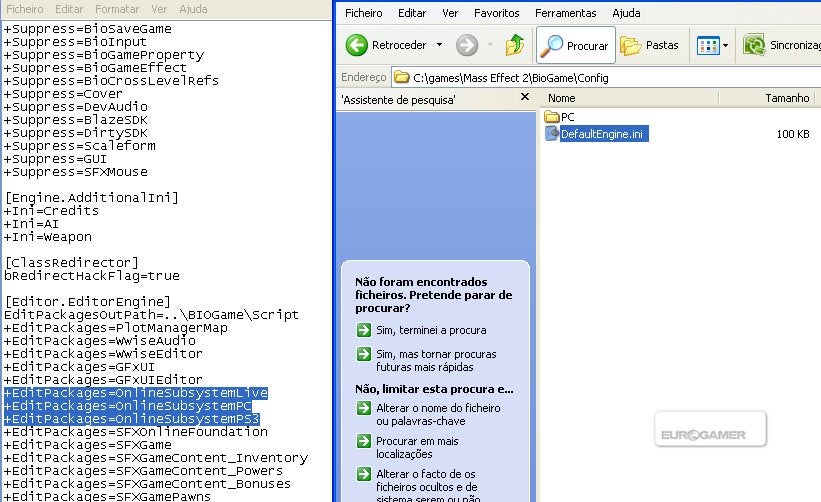The height and width of the screenshot is (502, 821).
Task: Click the 100 KB size value
Action: point(793,134)
